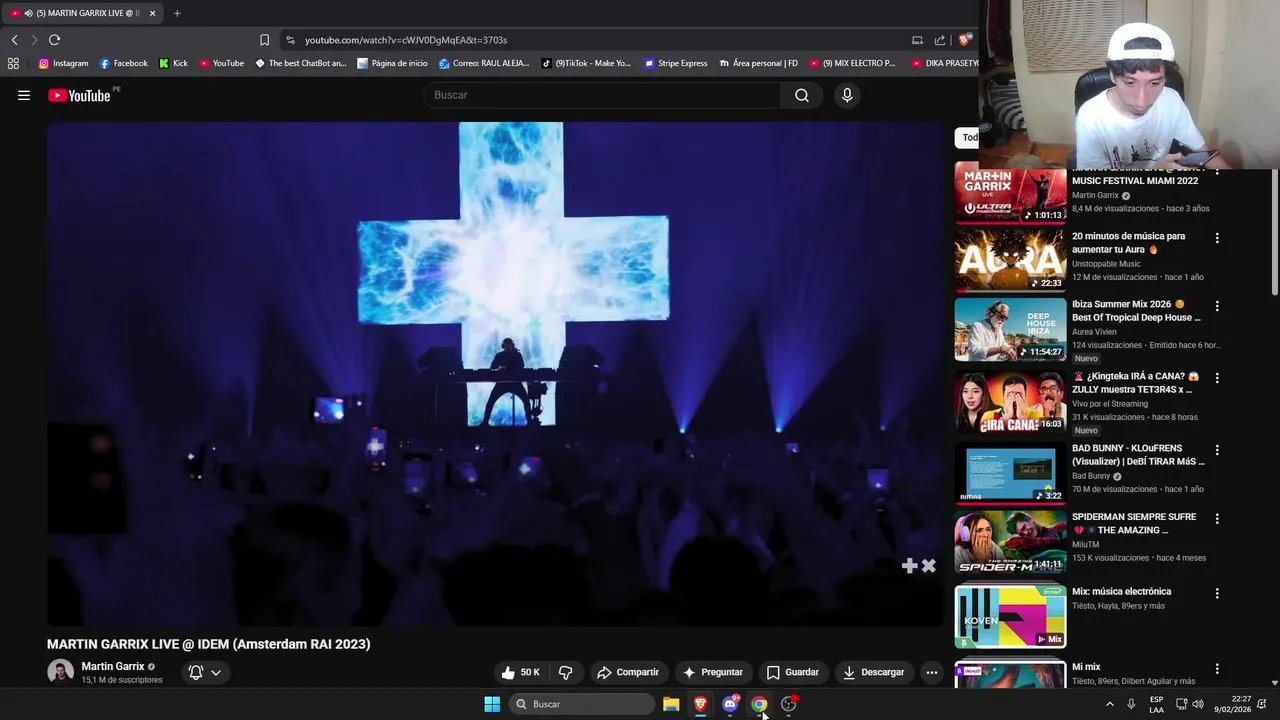Open the Martin Garrix channel name link
1280x720 pixels.
(113, 666)
